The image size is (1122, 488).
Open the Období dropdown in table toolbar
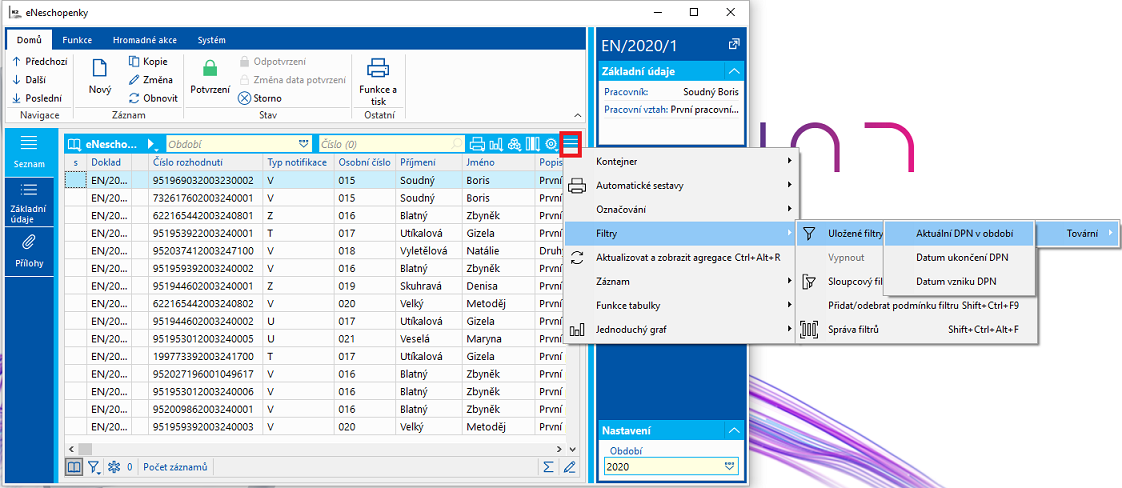(305, 144)
